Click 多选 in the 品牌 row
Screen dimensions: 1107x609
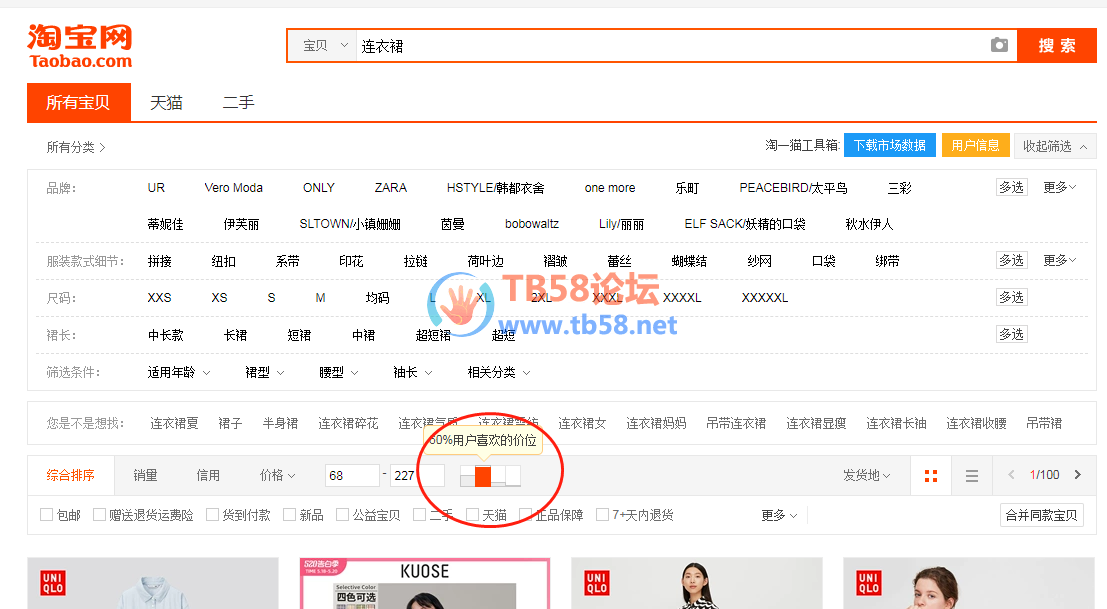click(1011, 187)
